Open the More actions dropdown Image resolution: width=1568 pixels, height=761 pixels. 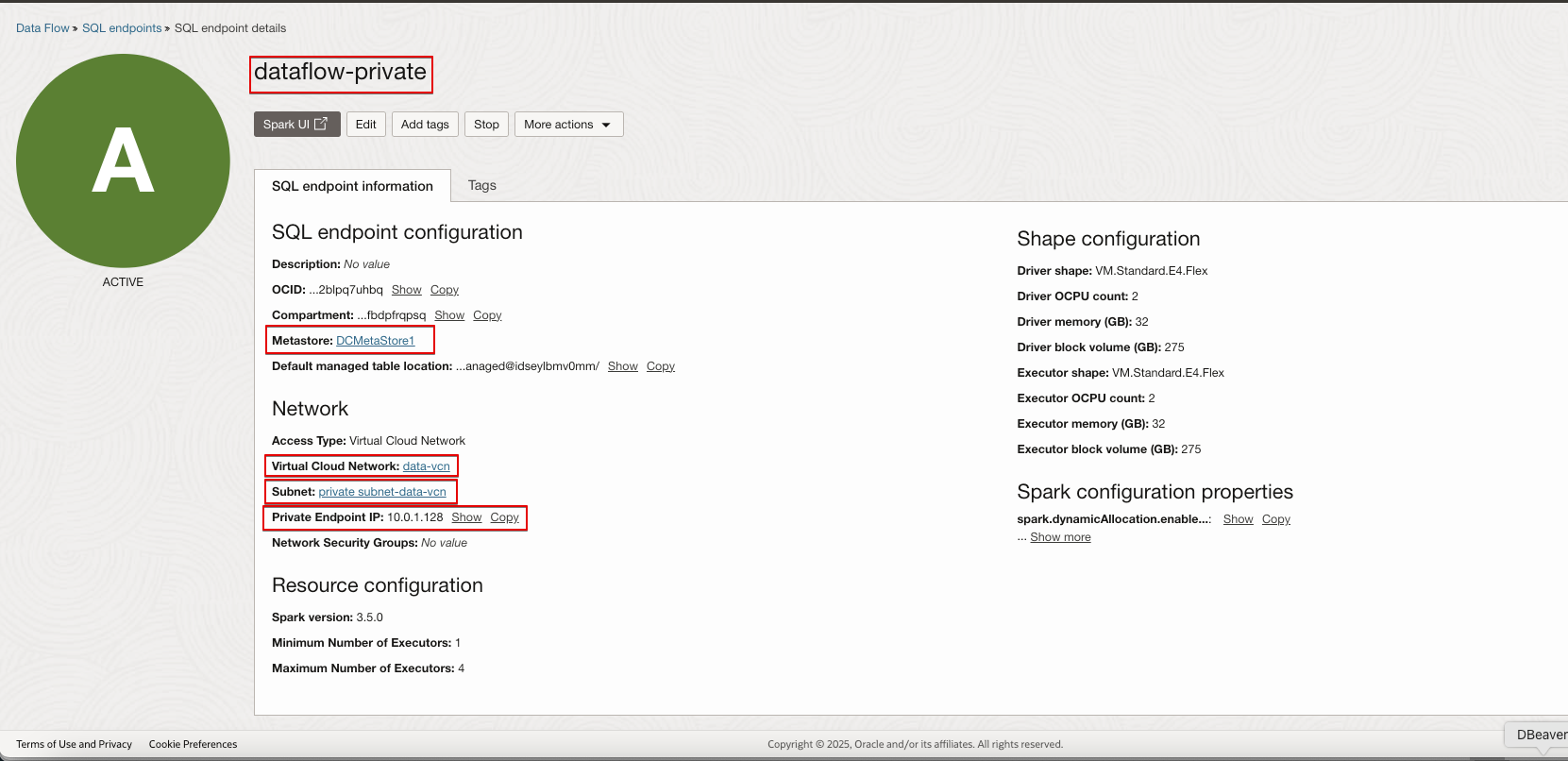pyautogui.click(x=568, y=125)
